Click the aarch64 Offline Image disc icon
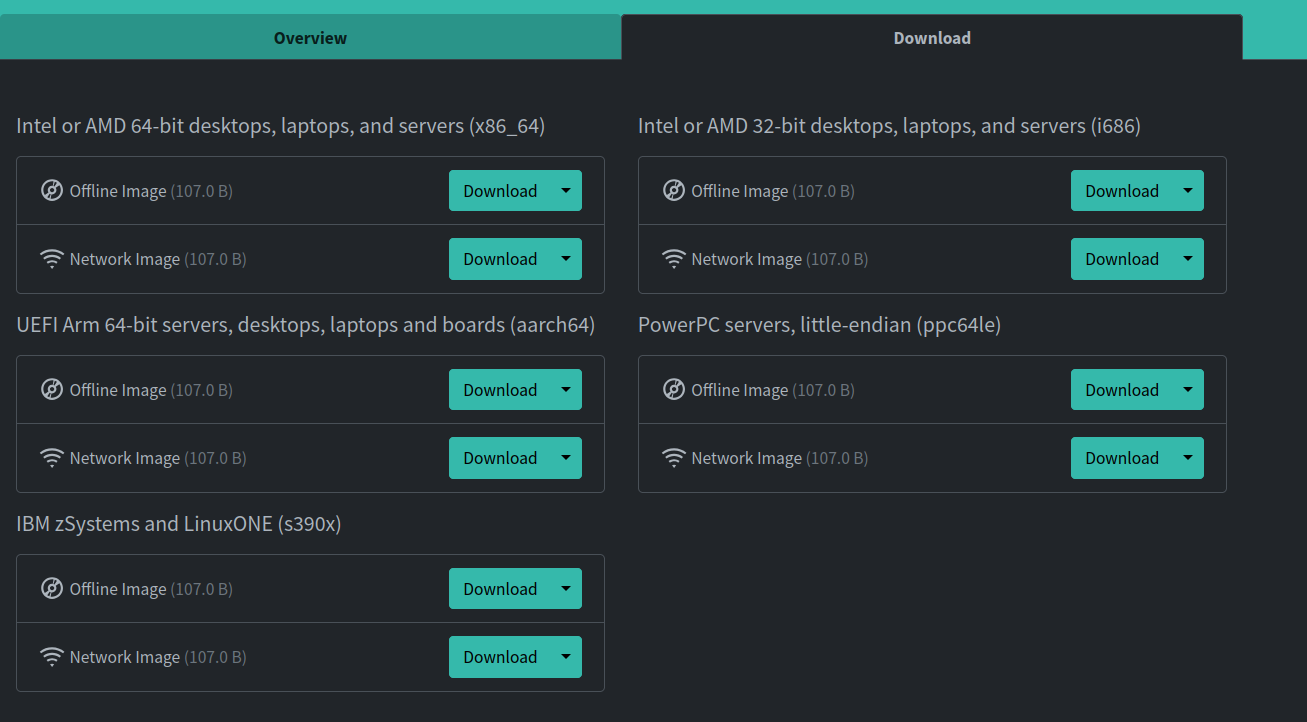This screenshot has width=1307, height=722. coord(52,389)
